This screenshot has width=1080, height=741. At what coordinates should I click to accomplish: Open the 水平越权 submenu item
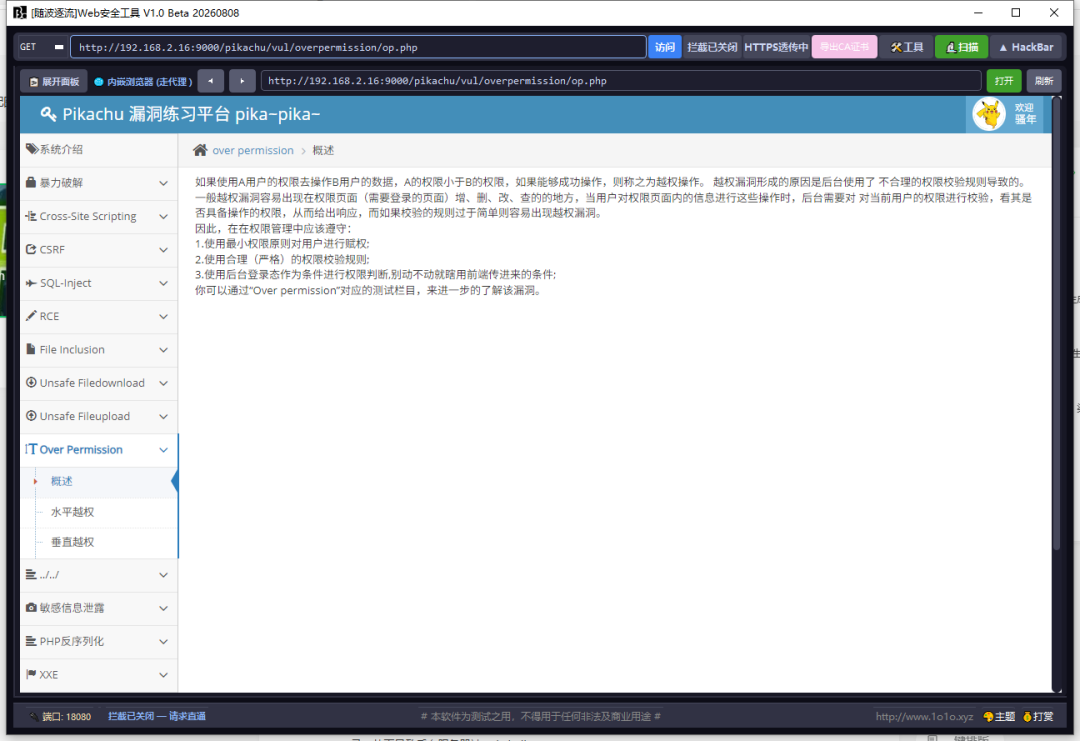[72, 512]
